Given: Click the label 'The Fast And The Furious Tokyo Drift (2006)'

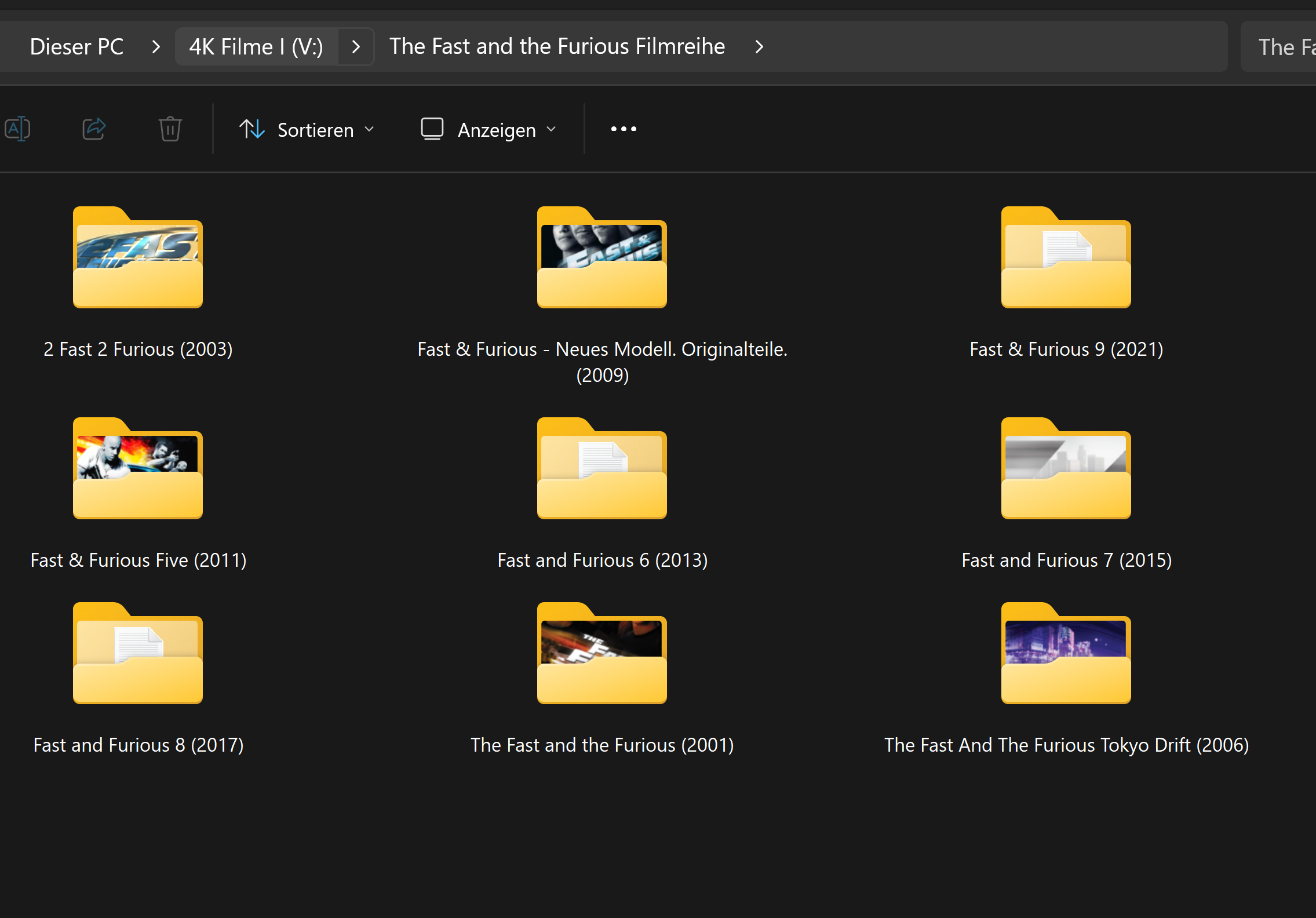Looking at the screenshot, I should [1066, 745].
